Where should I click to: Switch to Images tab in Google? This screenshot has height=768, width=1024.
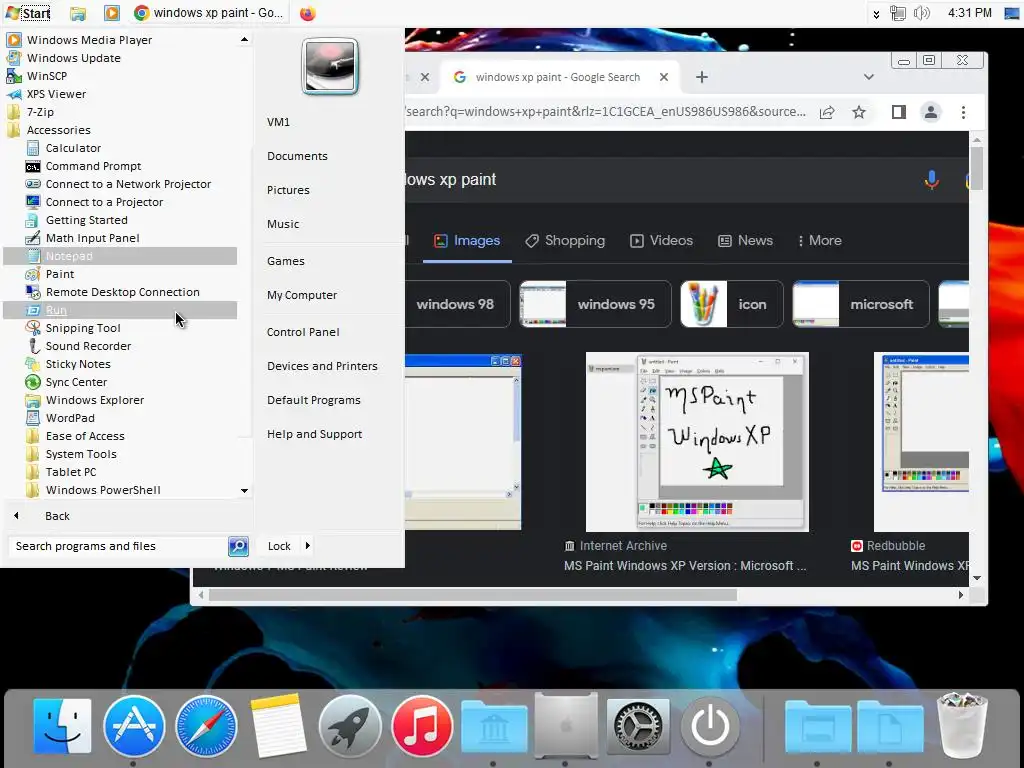(467, 240)
